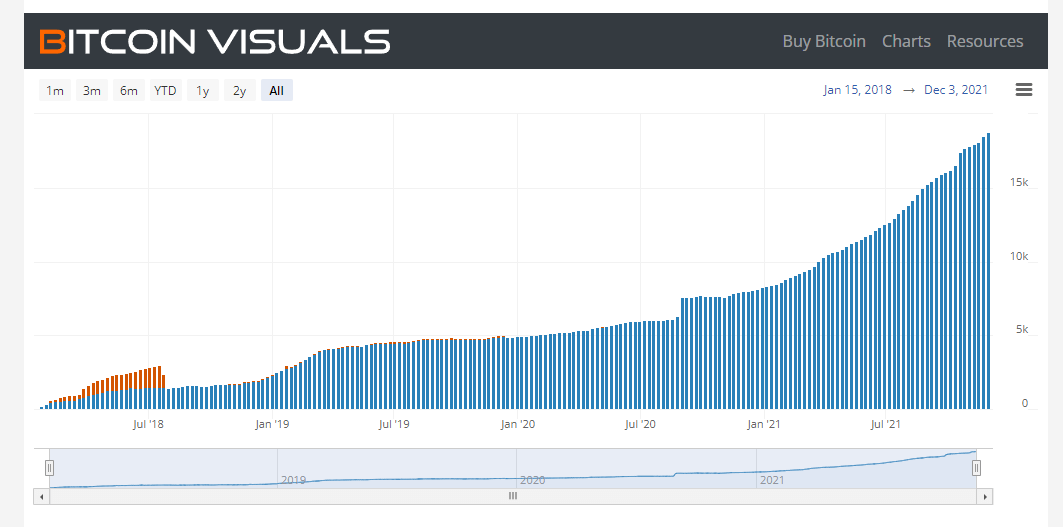Edit the Dec 3, 2021 end date
The height and width of the screenshot is (527, 1063).
click(956, 90)
